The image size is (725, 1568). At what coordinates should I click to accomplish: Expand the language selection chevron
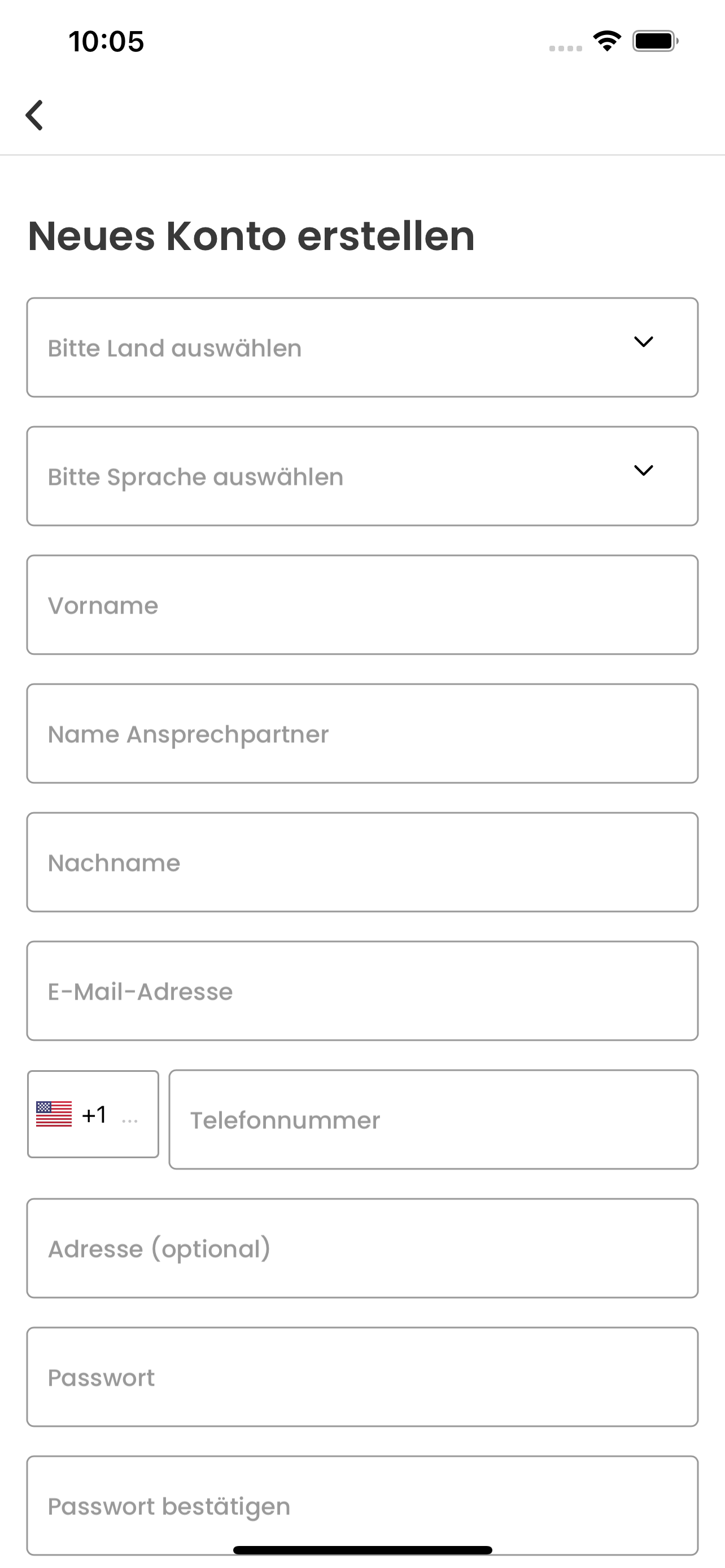[644, 470]
